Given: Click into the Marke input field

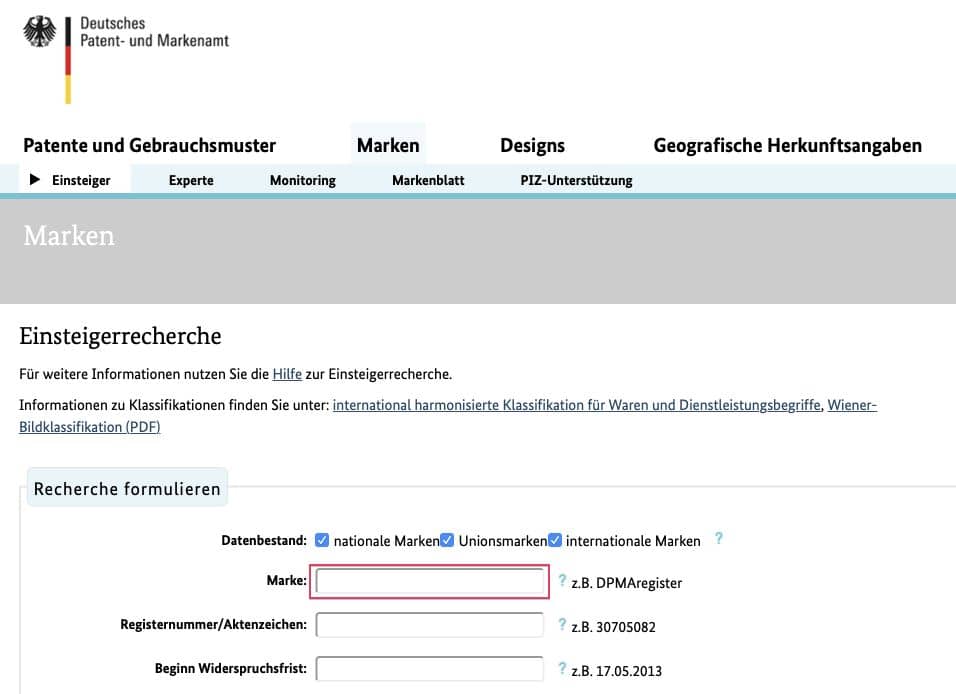Looking at the screenshot, I should pyautogui.click(x=430, y=581).
